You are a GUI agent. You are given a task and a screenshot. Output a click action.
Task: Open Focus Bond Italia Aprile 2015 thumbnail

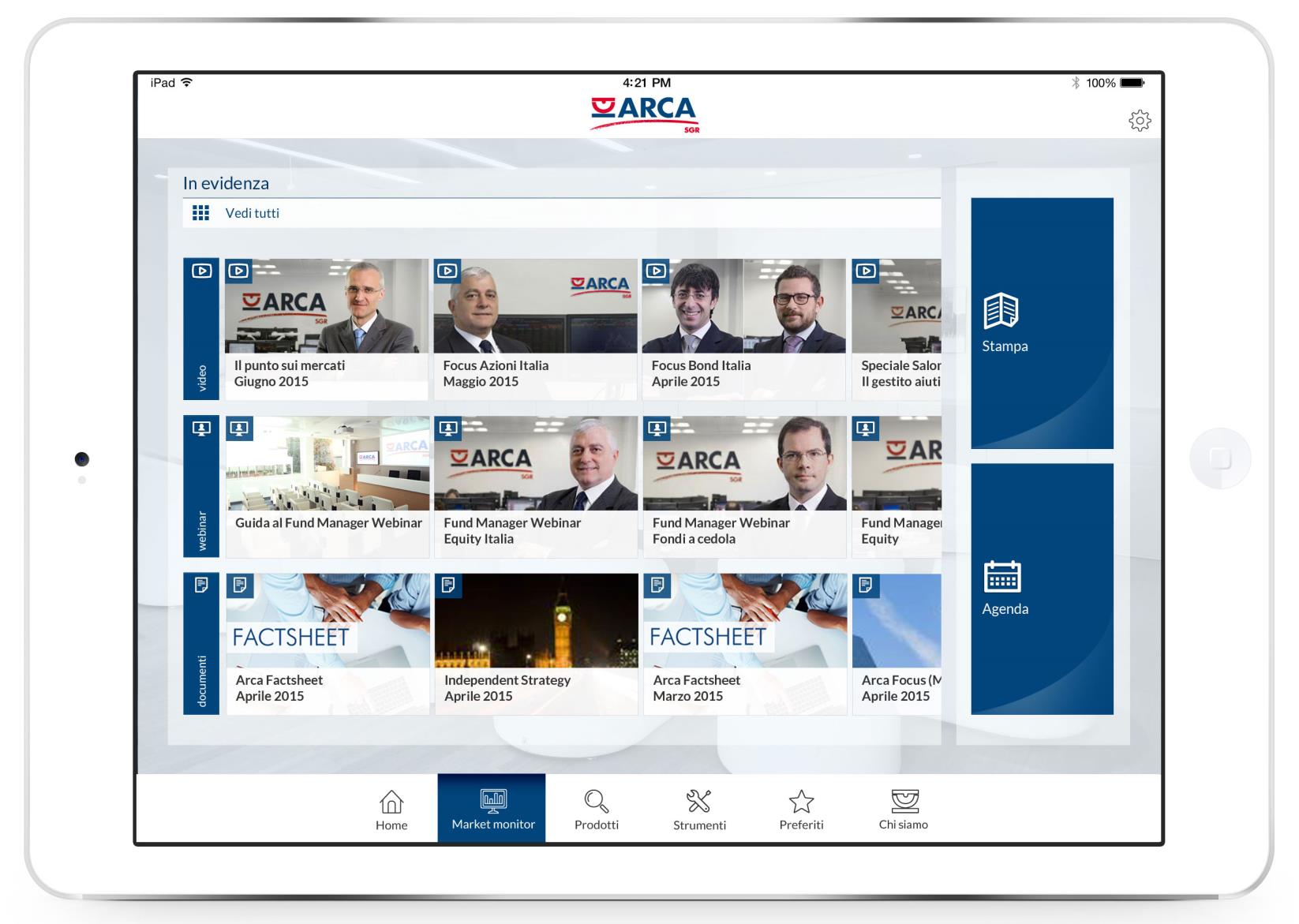point(744,306)
